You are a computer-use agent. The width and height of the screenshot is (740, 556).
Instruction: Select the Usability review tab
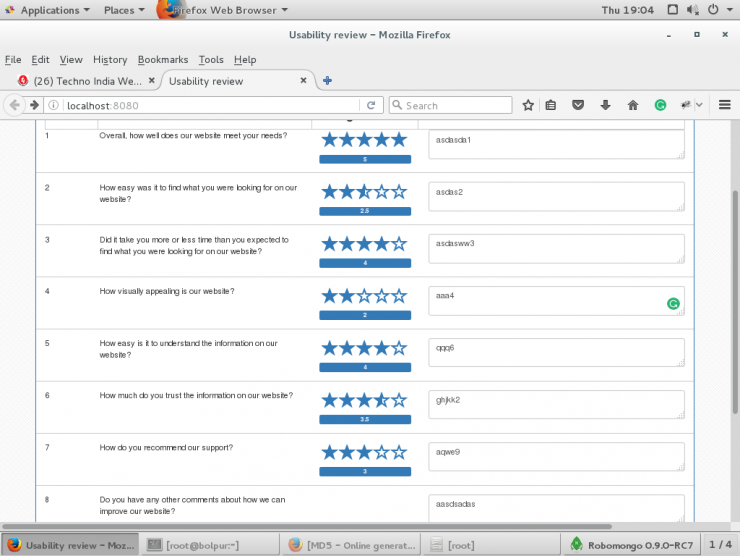coord(238,81)
